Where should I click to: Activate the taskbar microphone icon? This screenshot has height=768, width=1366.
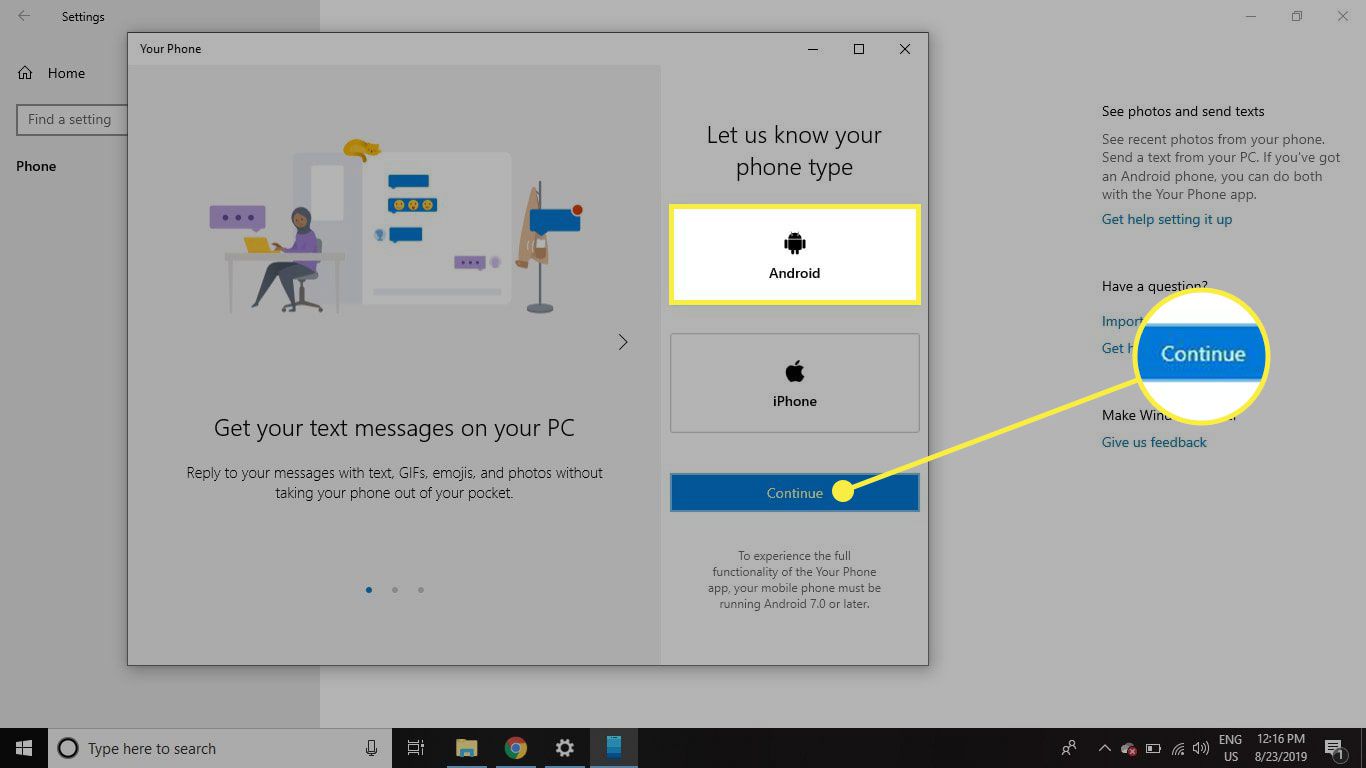click(x=371, y=748)
